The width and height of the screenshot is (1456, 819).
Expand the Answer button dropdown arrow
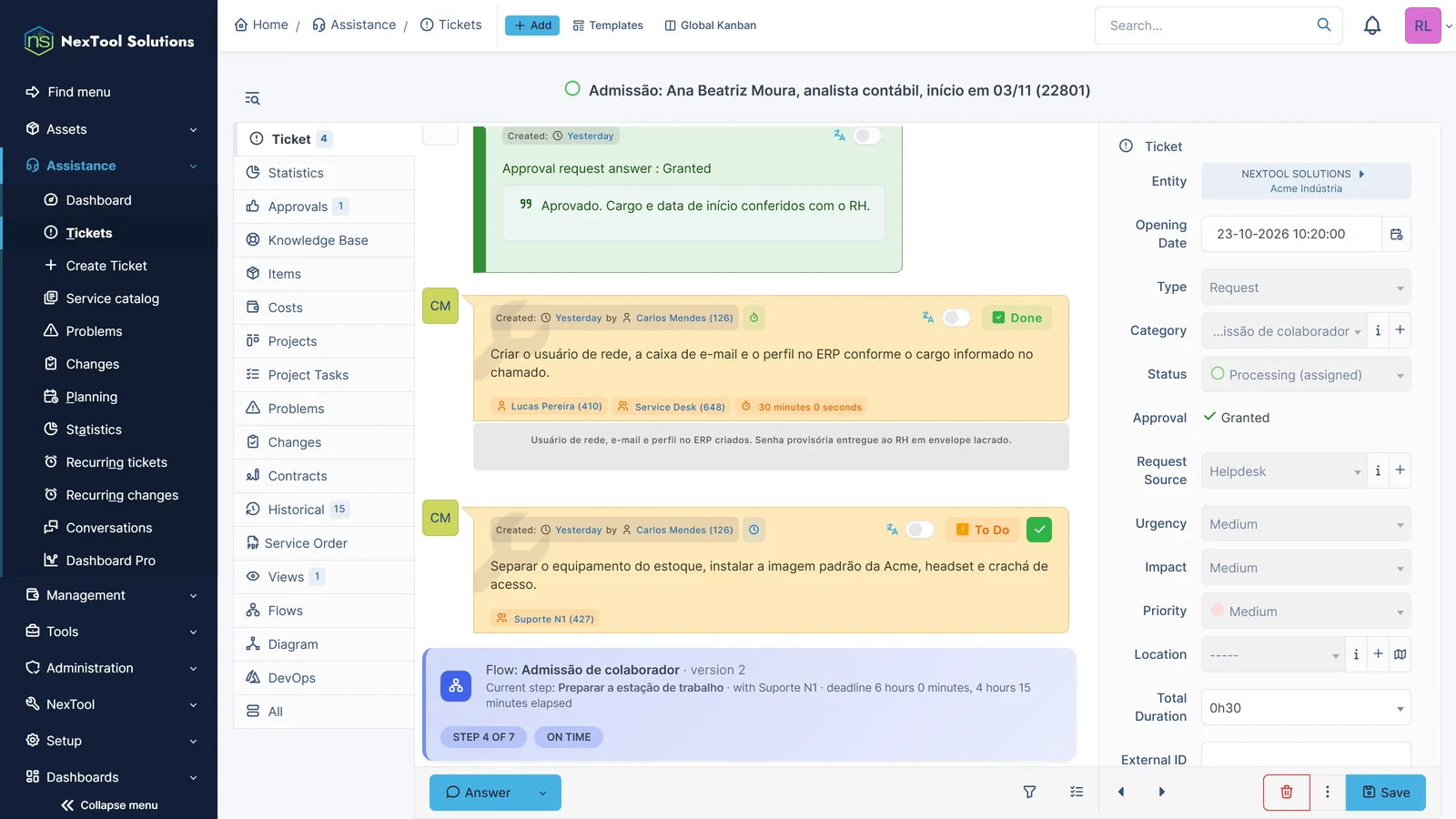(543, 793)
